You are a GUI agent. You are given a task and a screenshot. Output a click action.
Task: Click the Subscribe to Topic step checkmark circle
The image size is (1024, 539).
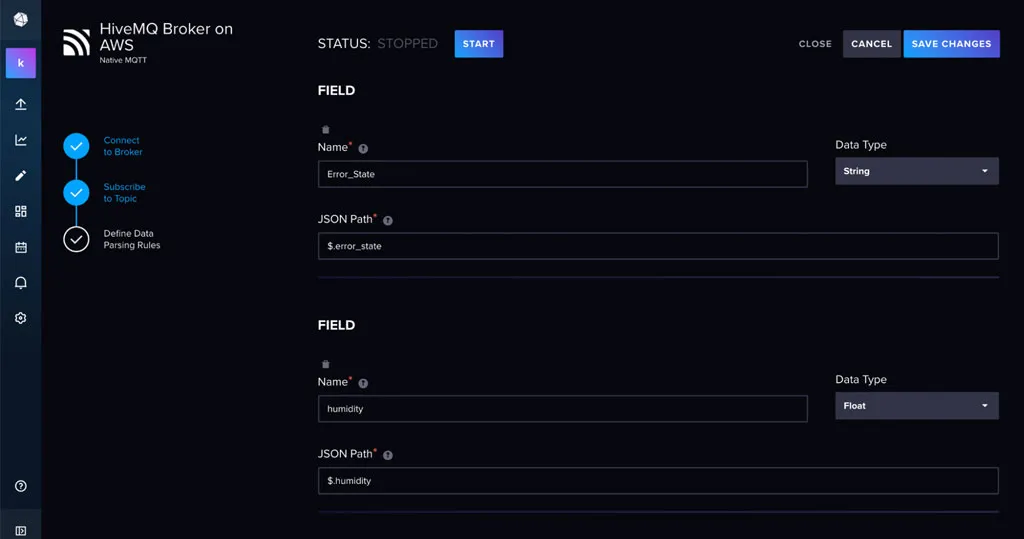(76, 193)
